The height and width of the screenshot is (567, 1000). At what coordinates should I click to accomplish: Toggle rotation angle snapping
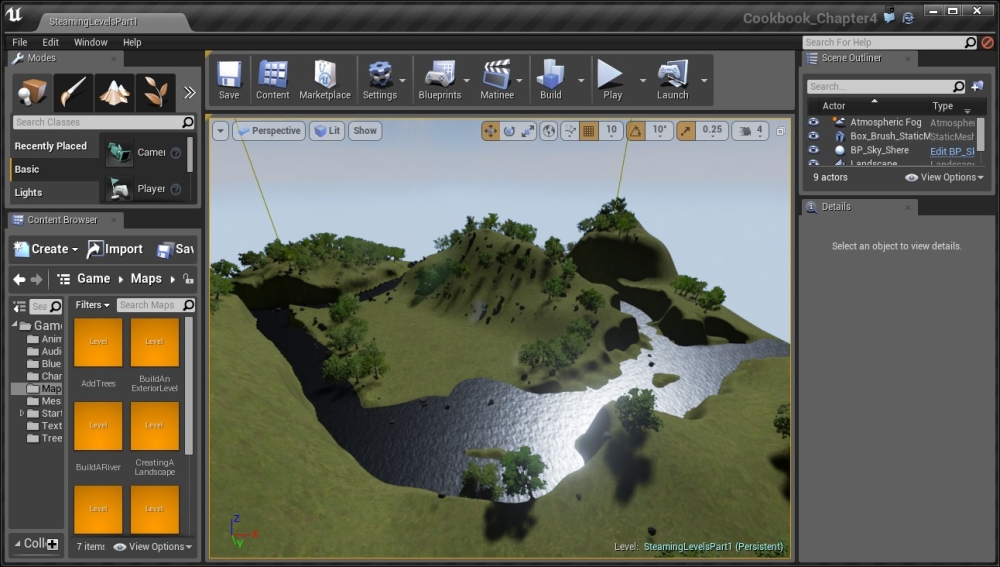pos(636,131)
